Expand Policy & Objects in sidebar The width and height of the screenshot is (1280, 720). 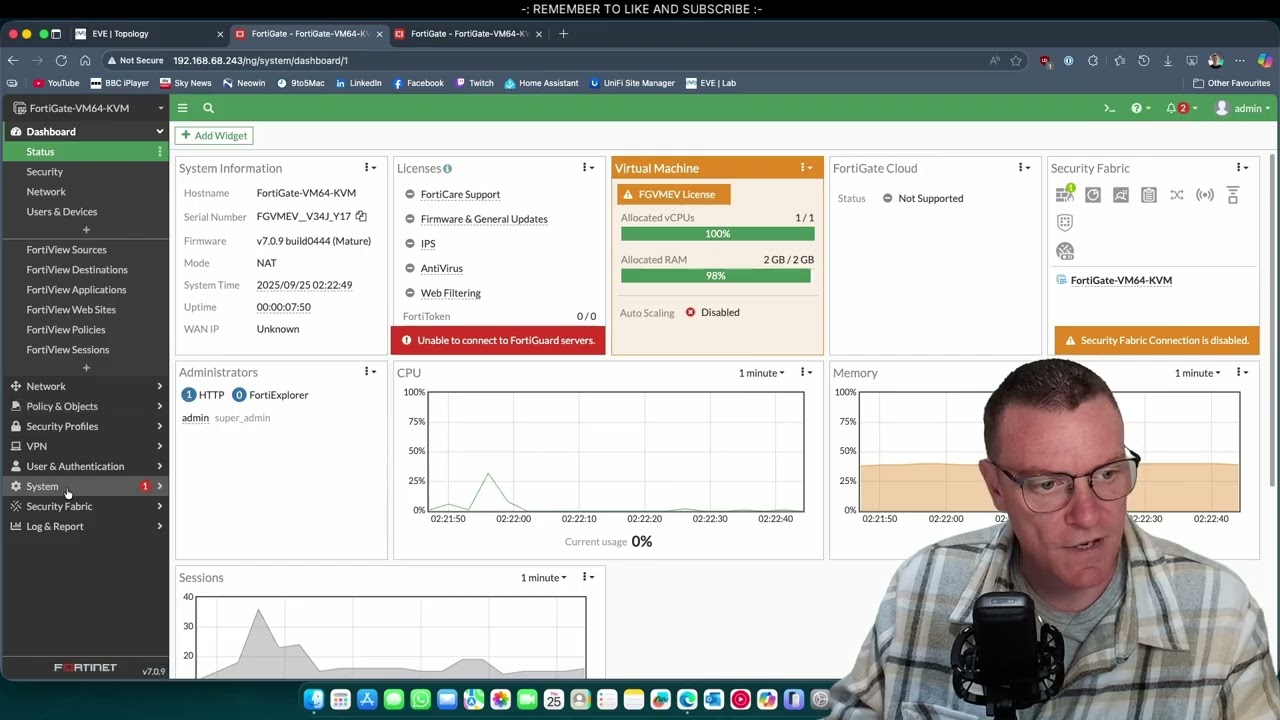(85, 406)
